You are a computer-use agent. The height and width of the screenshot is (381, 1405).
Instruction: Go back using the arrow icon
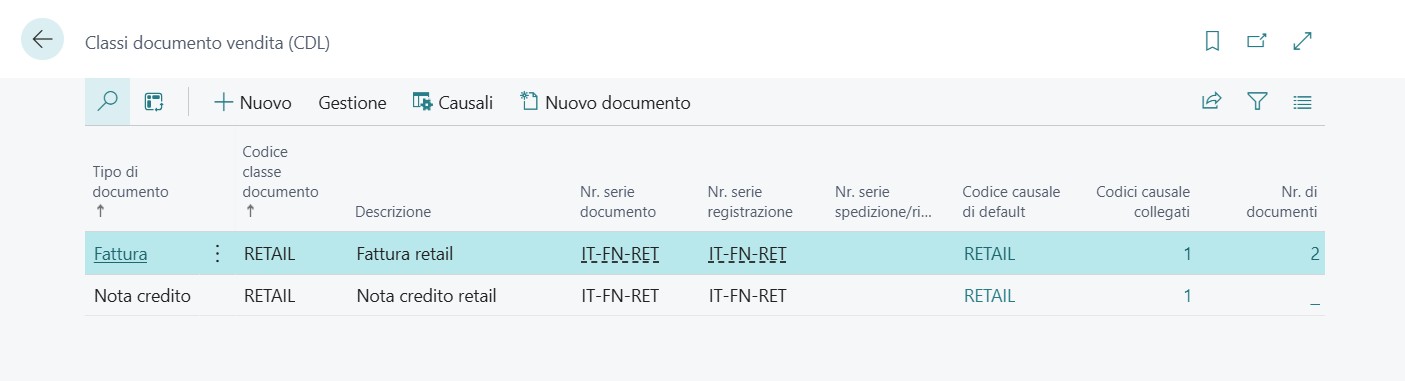[x=42, y=40]
